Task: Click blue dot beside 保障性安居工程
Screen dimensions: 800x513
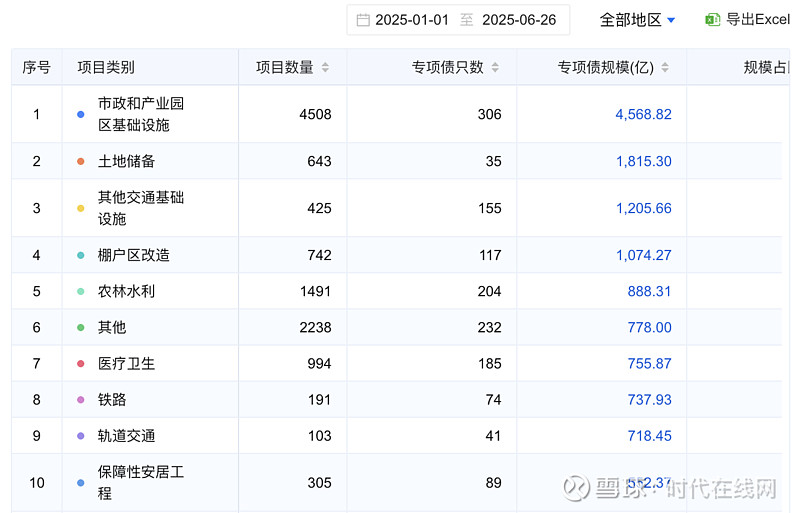Action: point(81,483)
